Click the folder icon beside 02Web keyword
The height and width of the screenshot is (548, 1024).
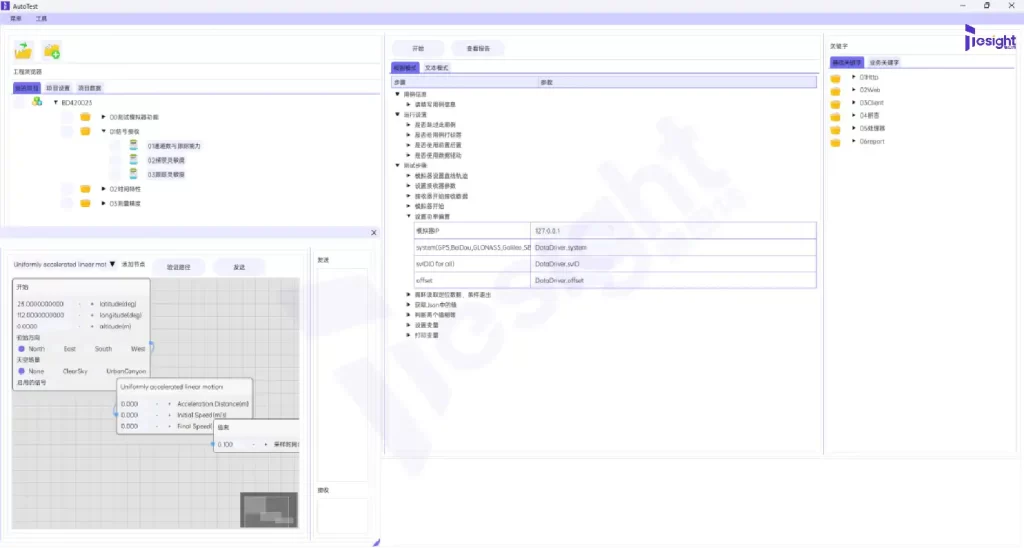pyautogui.click(x=836, y=90)
